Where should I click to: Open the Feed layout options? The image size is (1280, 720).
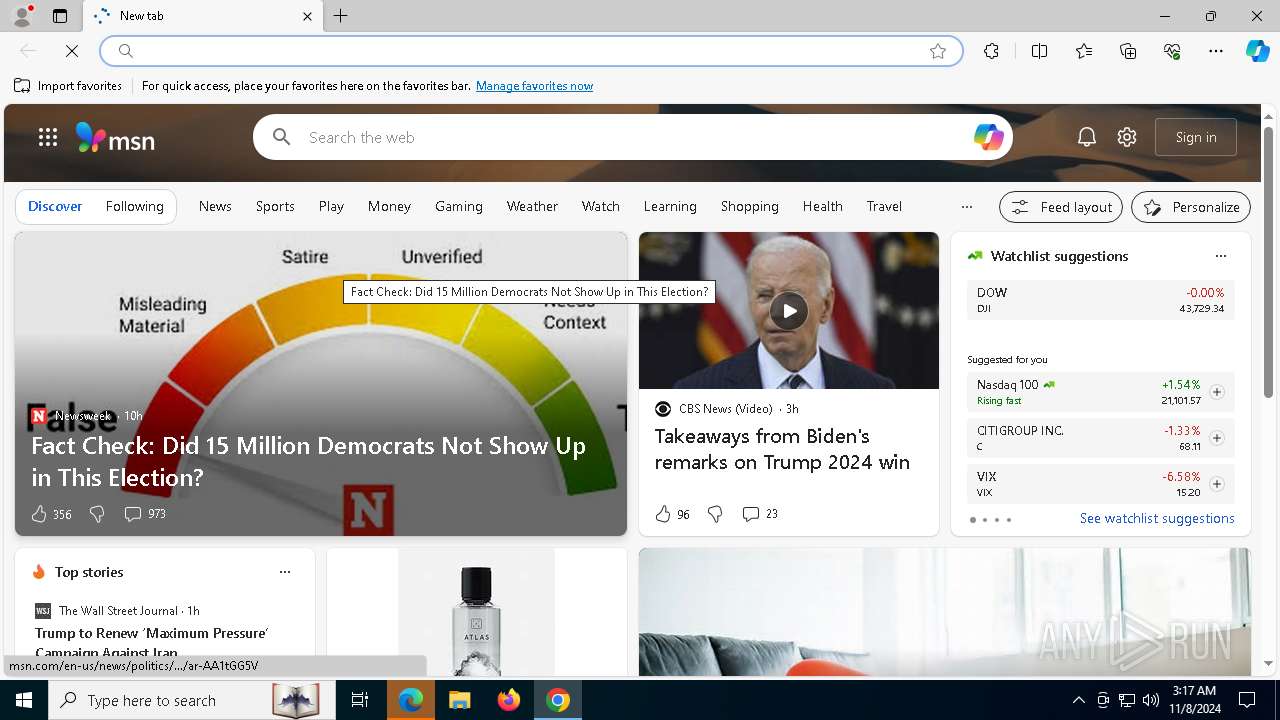coord(1061,207)
